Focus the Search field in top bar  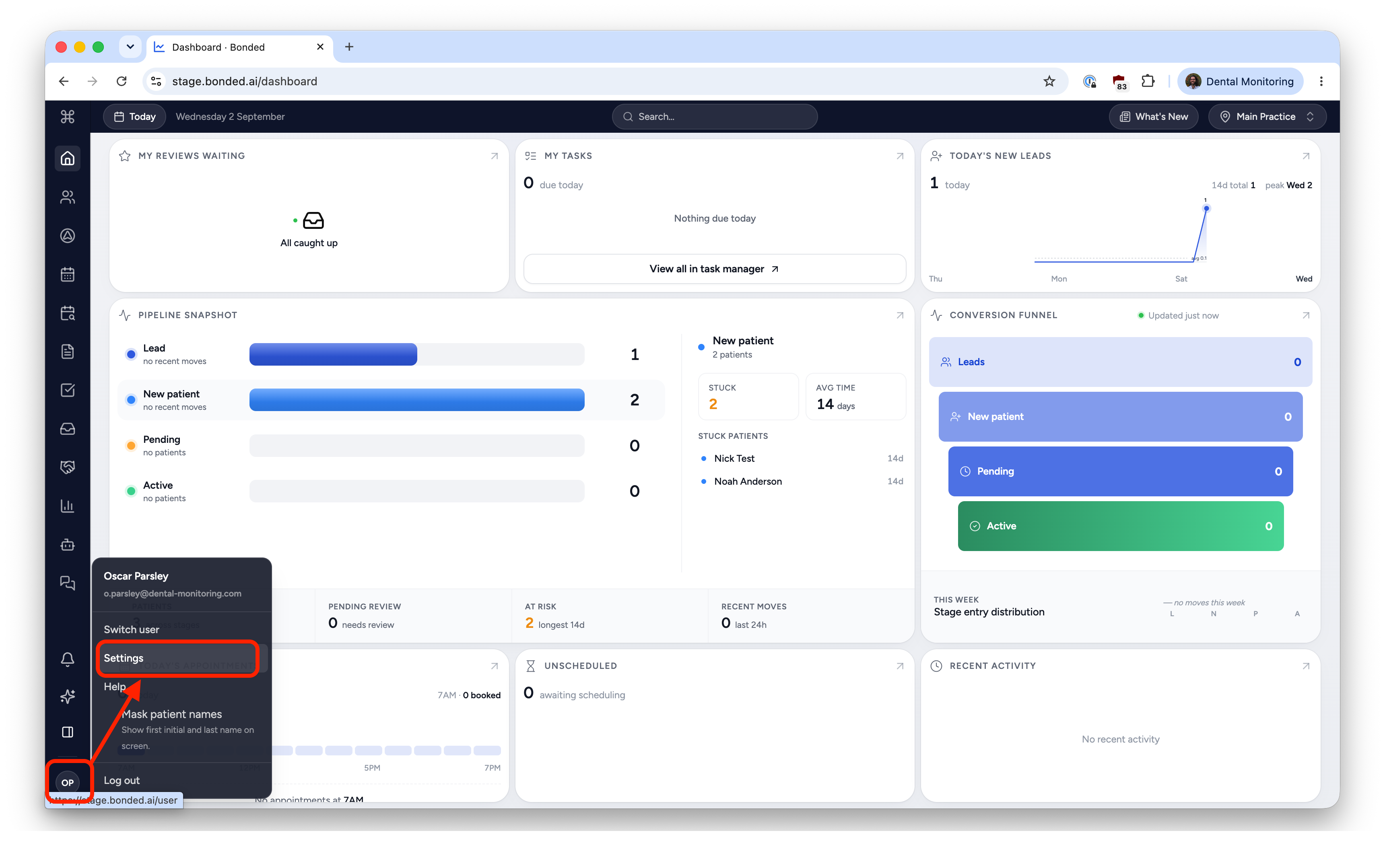(714, 117)
